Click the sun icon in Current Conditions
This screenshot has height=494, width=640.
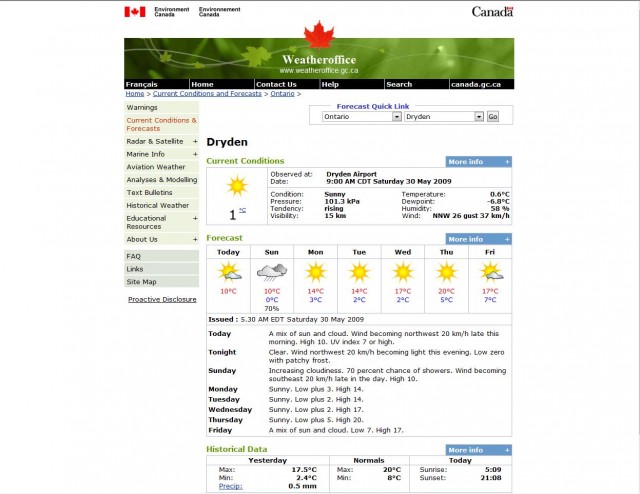click(237, 186)
